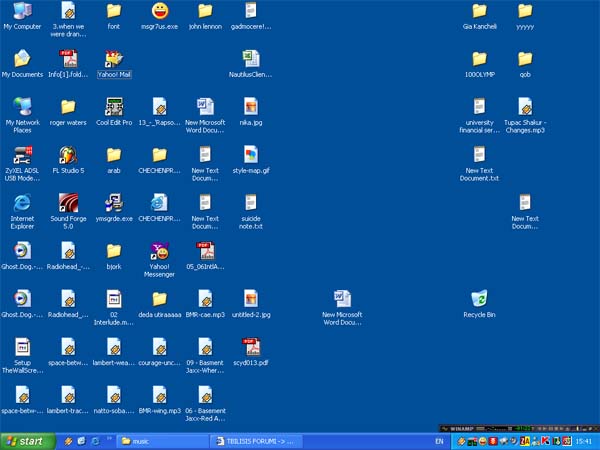The width and height of the screenshot is (600, 450).
Task: Click the Start button
Action: [28, 441]
